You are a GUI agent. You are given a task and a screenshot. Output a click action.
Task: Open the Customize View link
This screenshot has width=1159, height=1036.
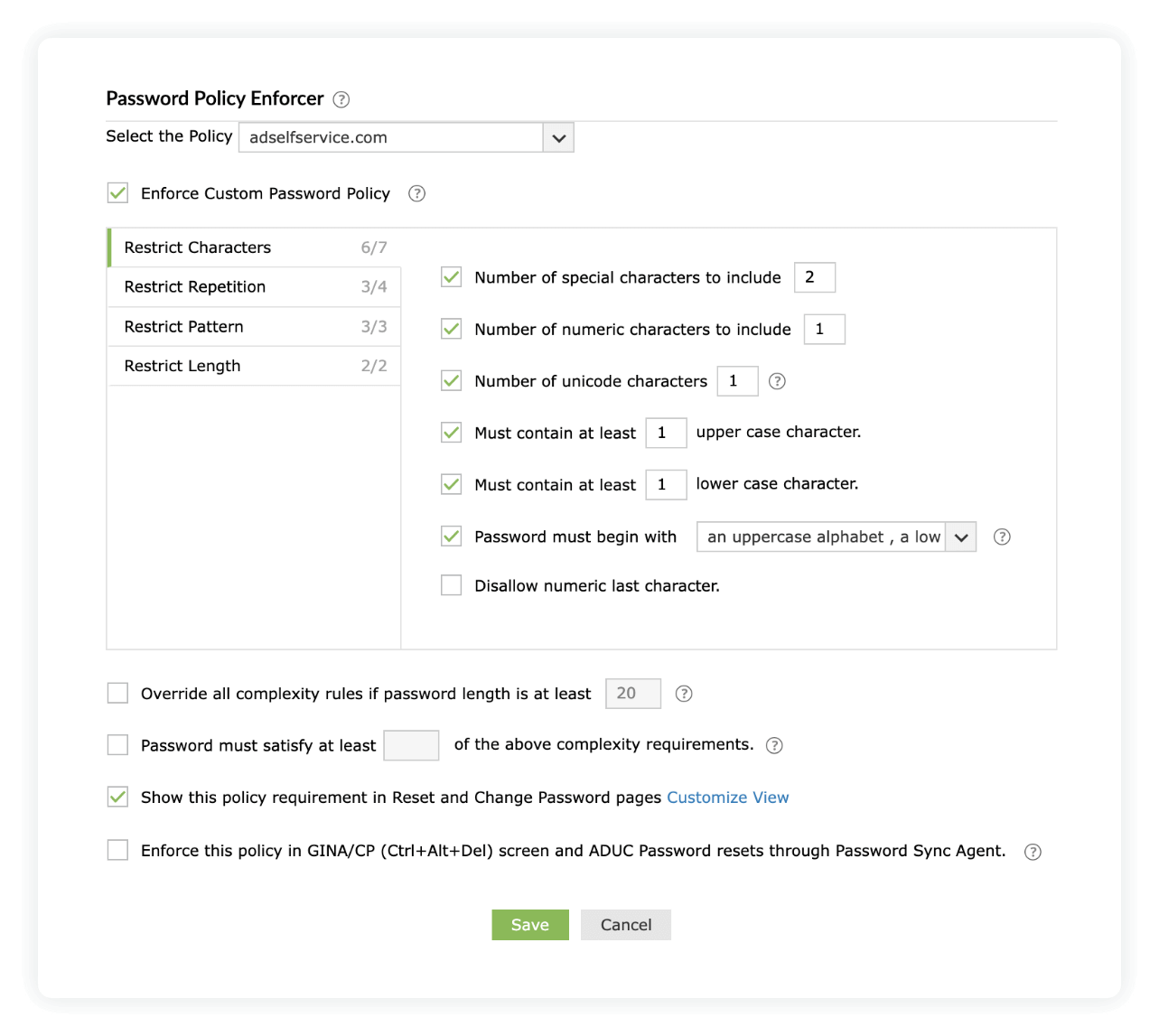click(728, 798)
